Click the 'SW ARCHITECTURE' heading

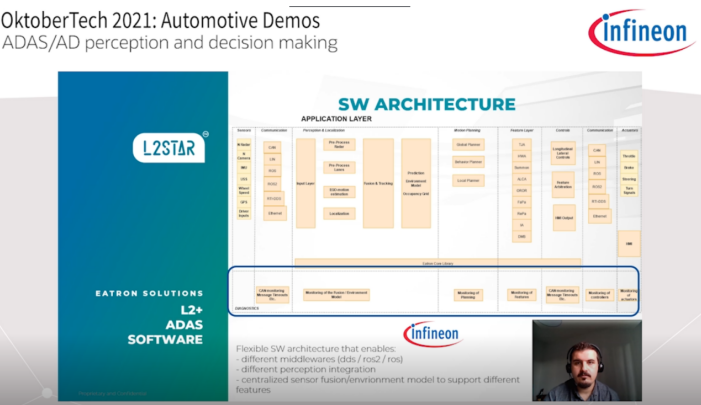(x=427, y=104)
